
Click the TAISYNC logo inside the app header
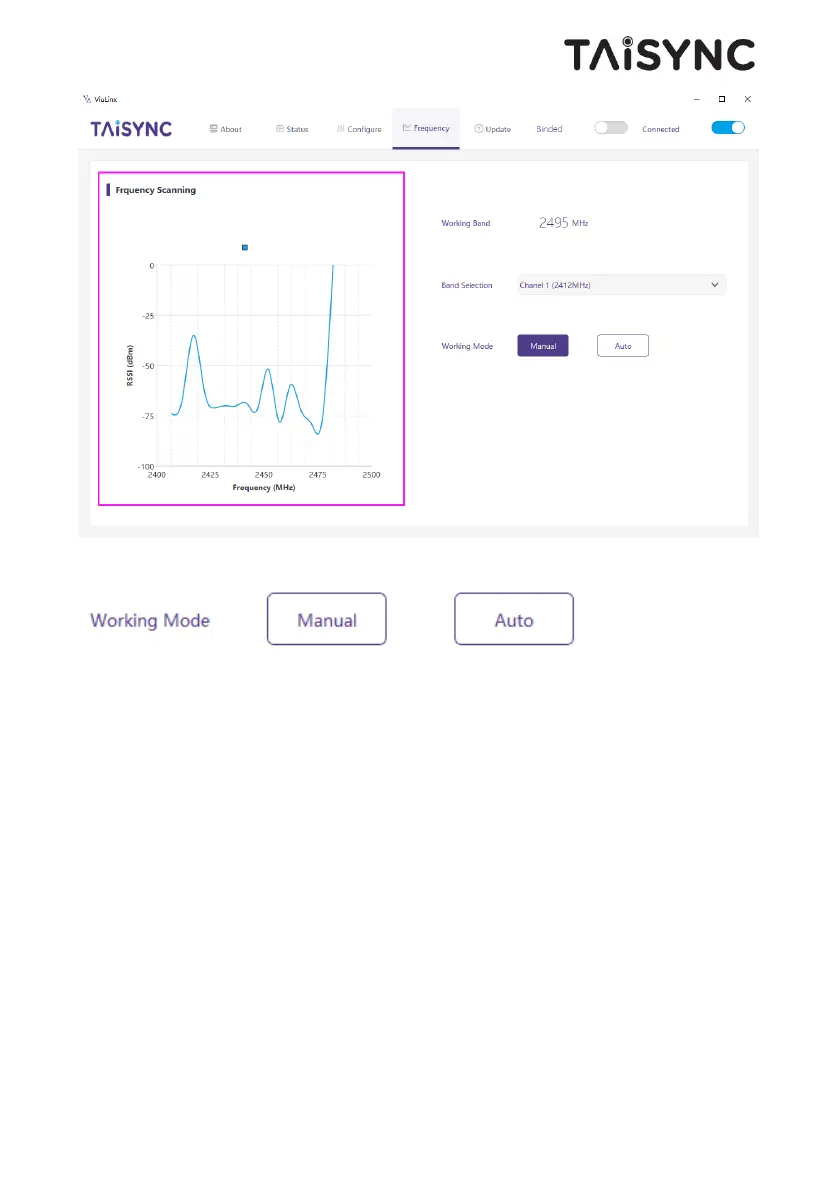click(131, 129)
